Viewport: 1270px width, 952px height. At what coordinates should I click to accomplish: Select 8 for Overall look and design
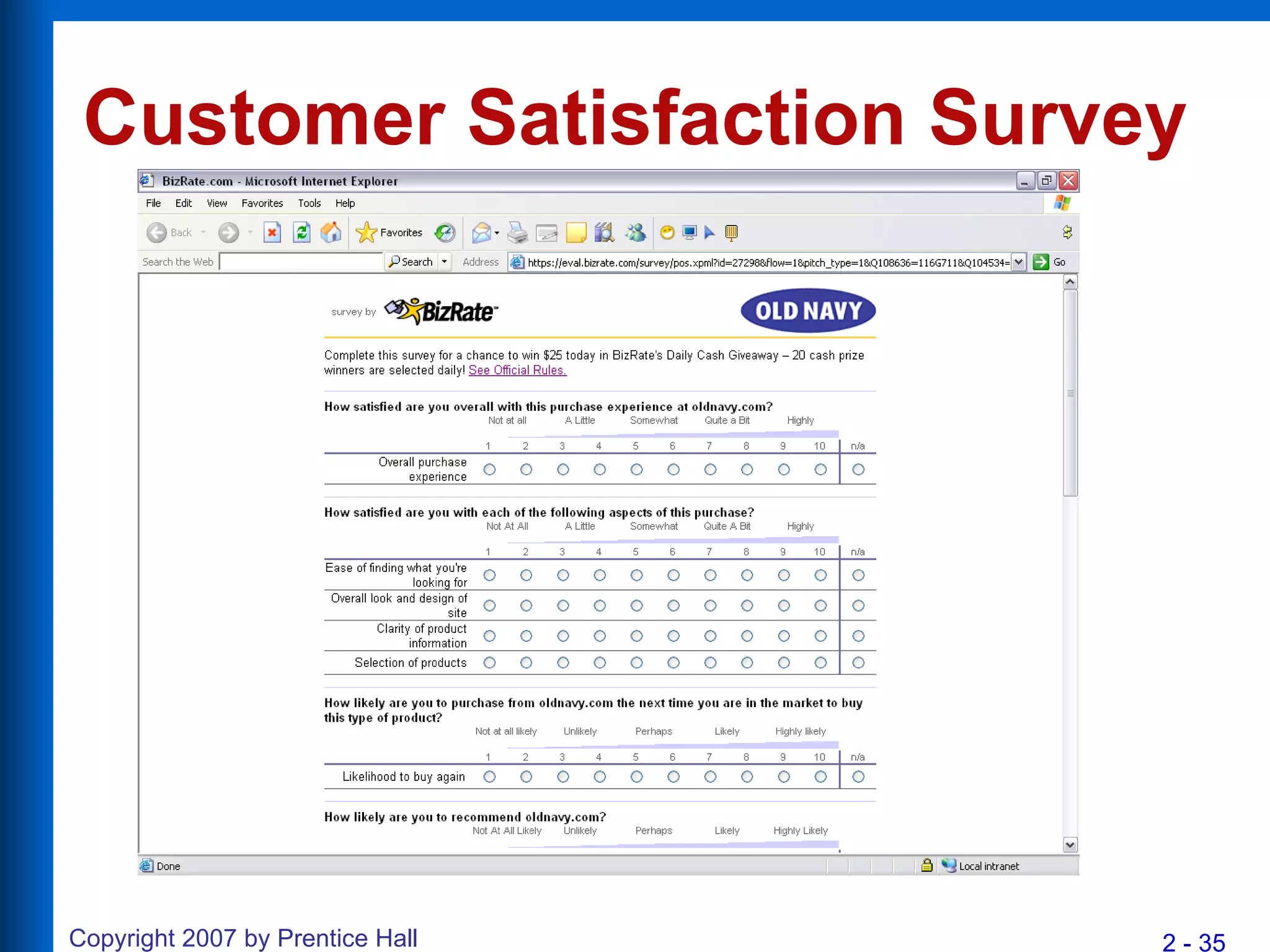point(747,606)
